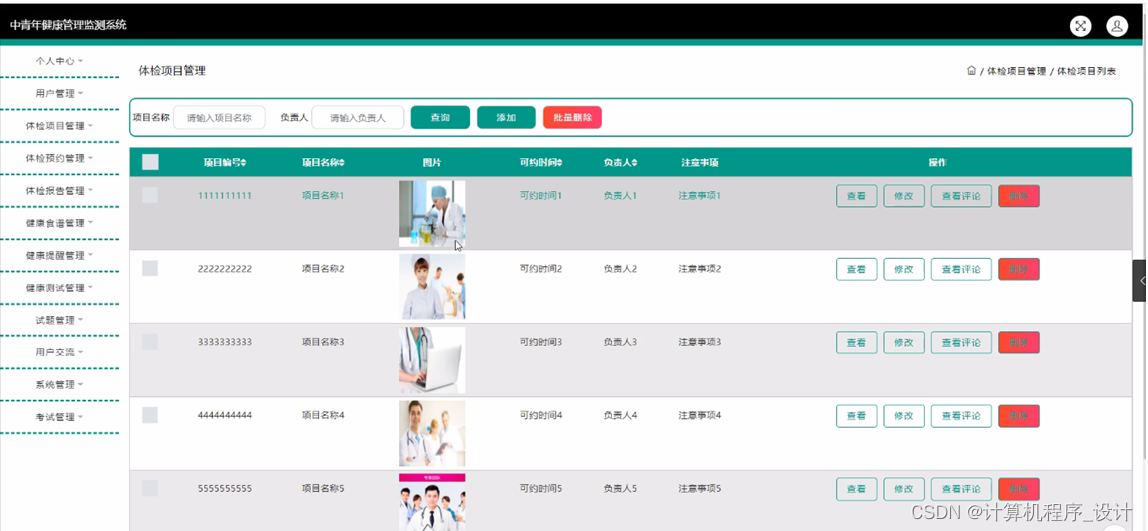Viewport: 1148px width, 531px height.
Task: Delete the 项目名称2 row
Action: coord(1018,269)
